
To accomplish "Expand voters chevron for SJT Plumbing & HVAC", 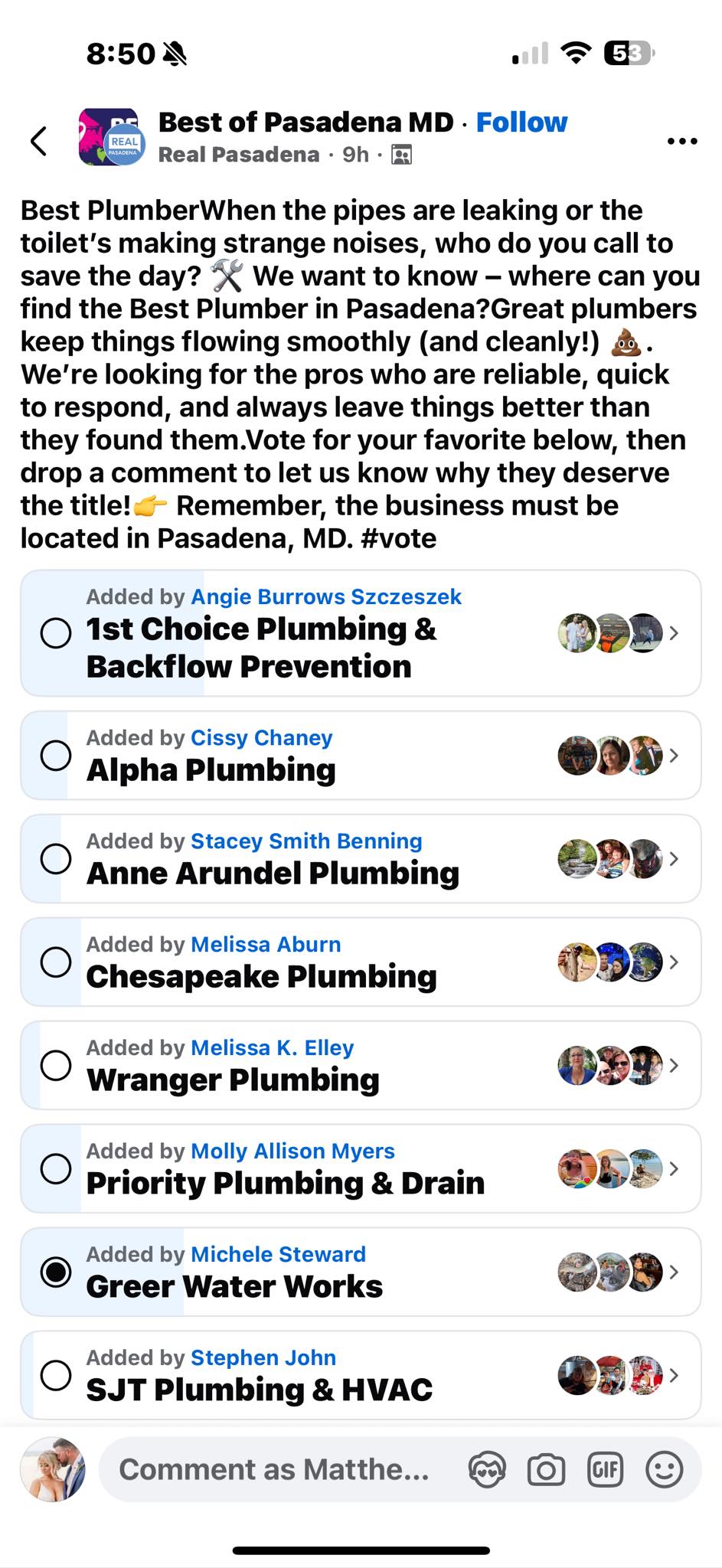I will [x=674, y=1375].
